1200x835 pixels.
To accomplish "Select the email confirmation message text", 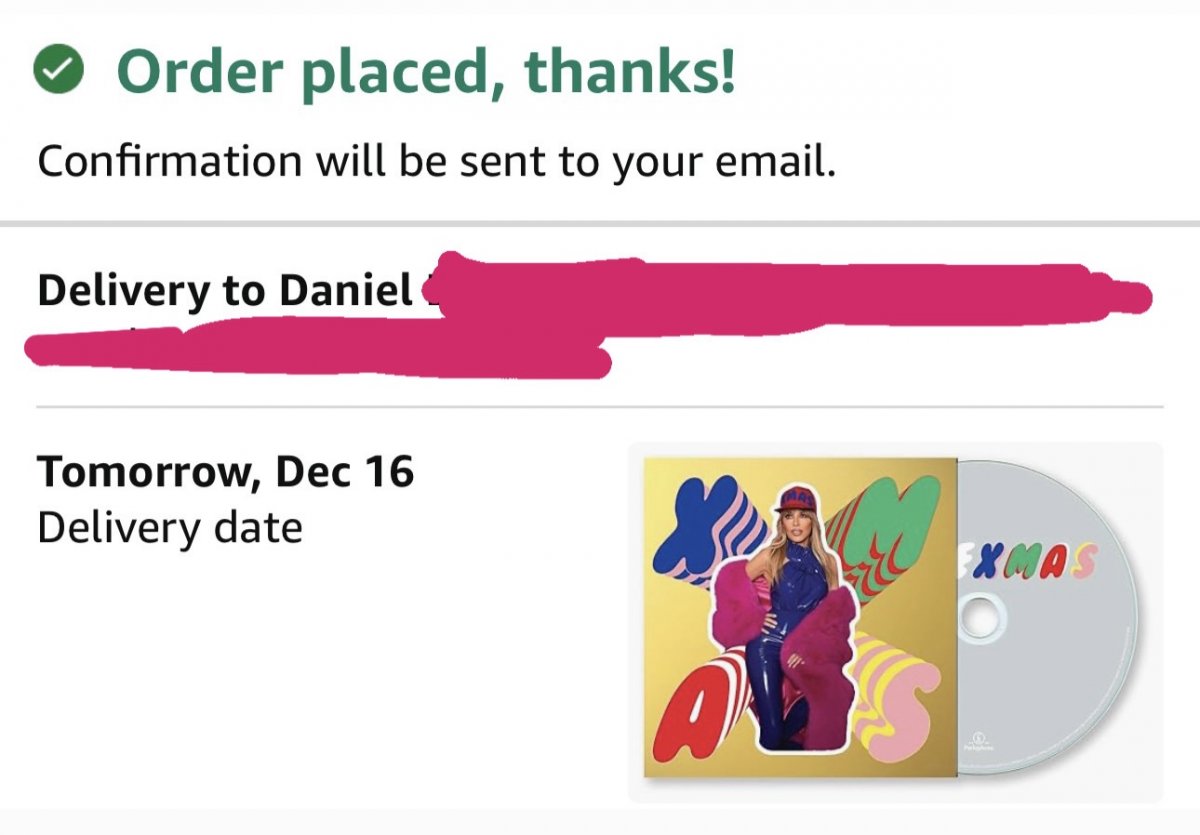I will click(435, 160).
